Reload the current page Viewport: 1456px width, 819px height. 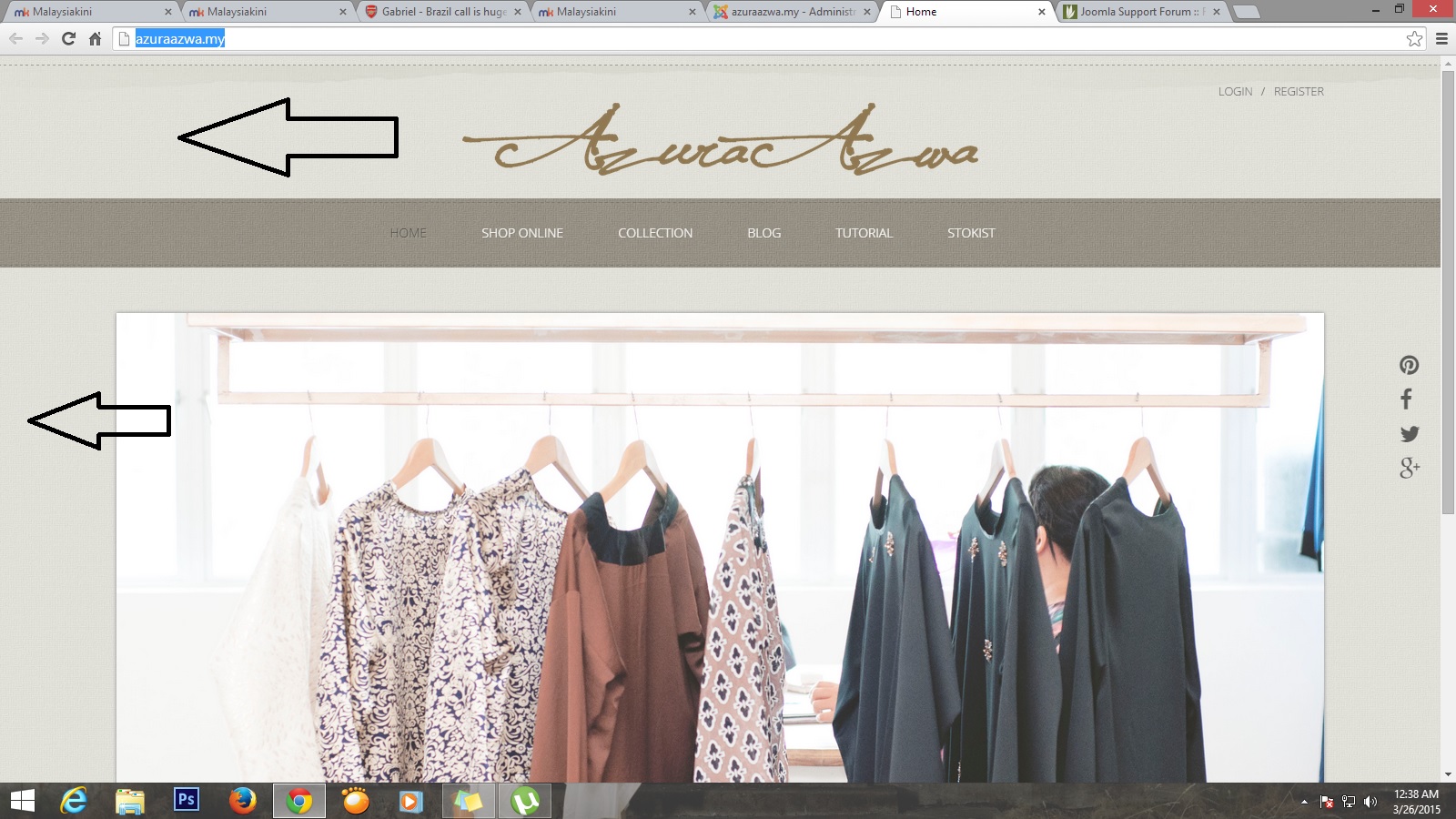(x=68, y=38)
